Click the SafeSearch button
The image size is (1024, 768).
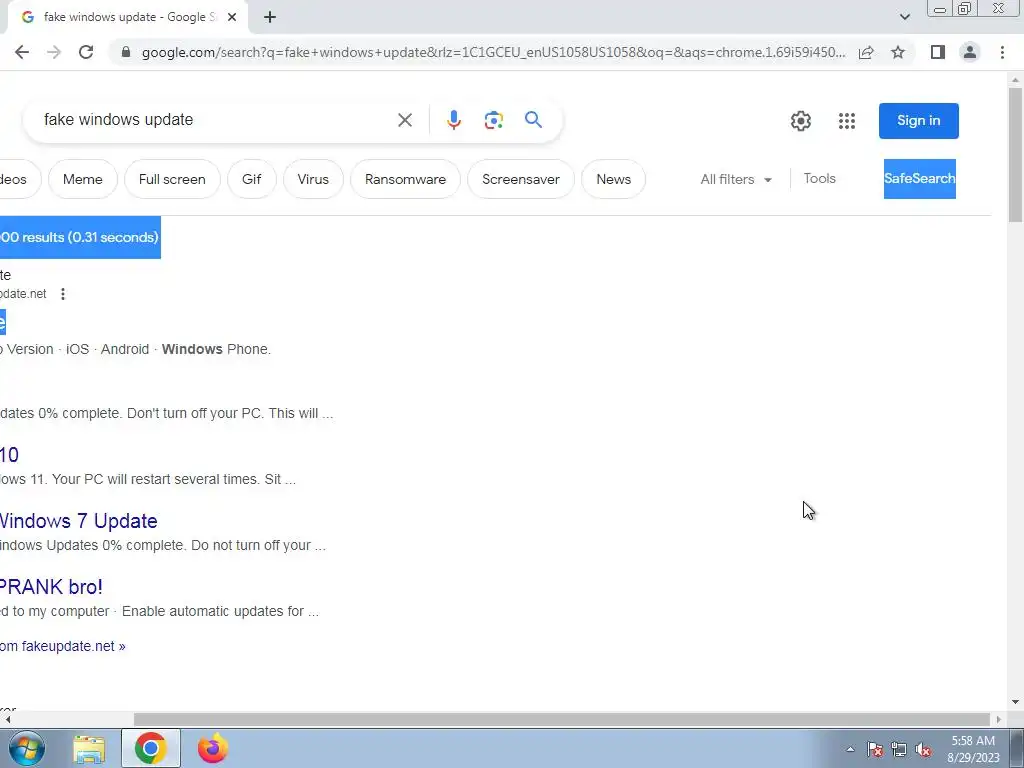click(920, 179)
